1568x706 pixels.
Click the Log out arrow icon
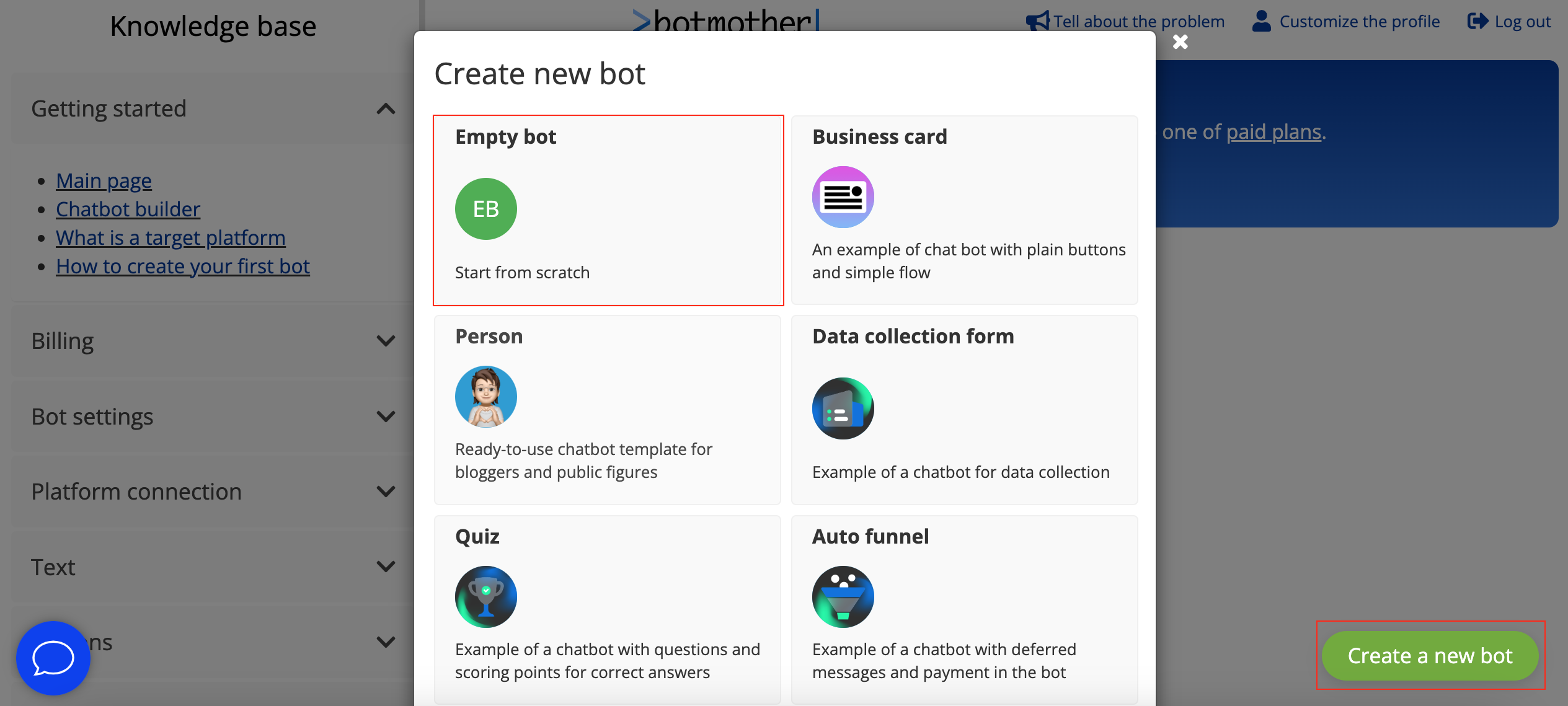(1479, 20)
